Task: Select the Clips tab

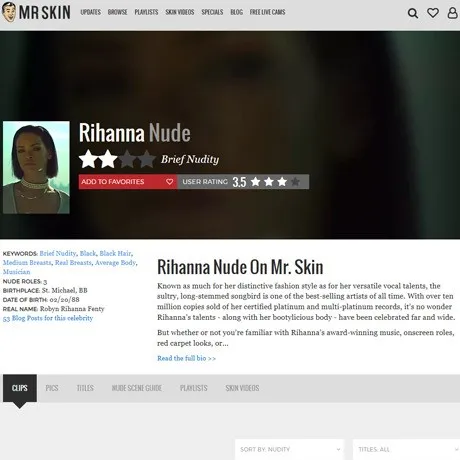Action: pos(20,388)
